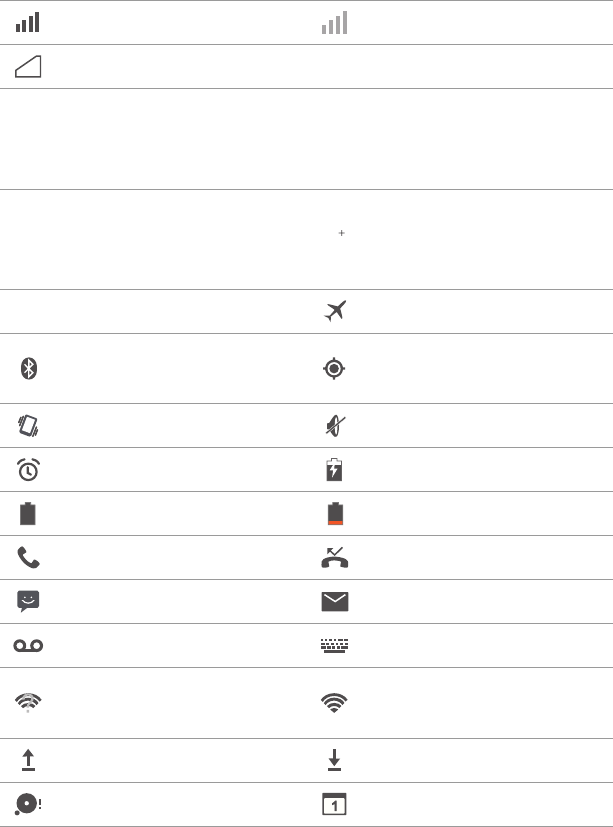
Task: Click the GPS location crosshair icon
Action: point(334,369)
